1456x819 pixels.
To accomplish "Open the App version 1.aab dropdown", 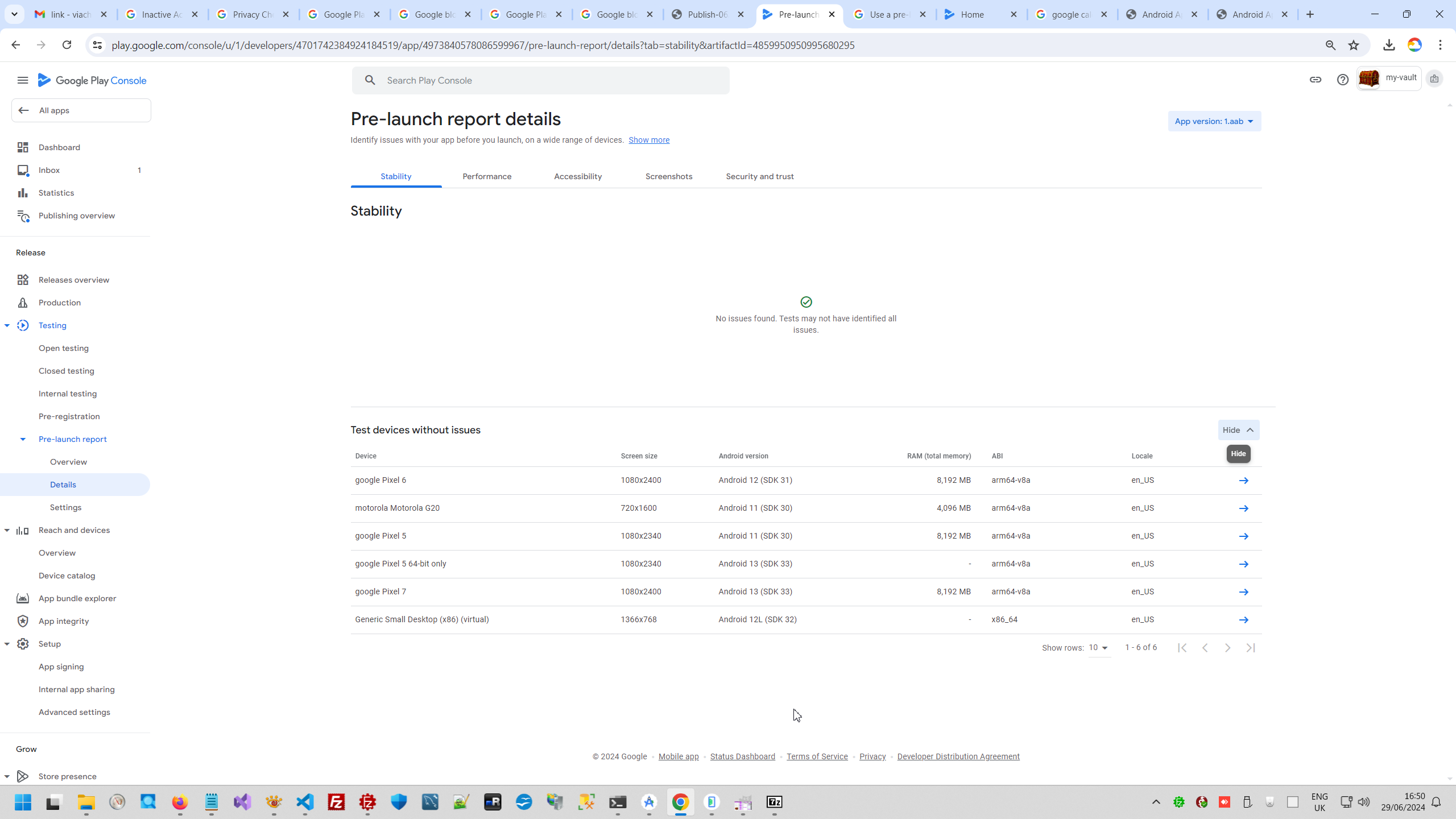I will (1214, 121).
